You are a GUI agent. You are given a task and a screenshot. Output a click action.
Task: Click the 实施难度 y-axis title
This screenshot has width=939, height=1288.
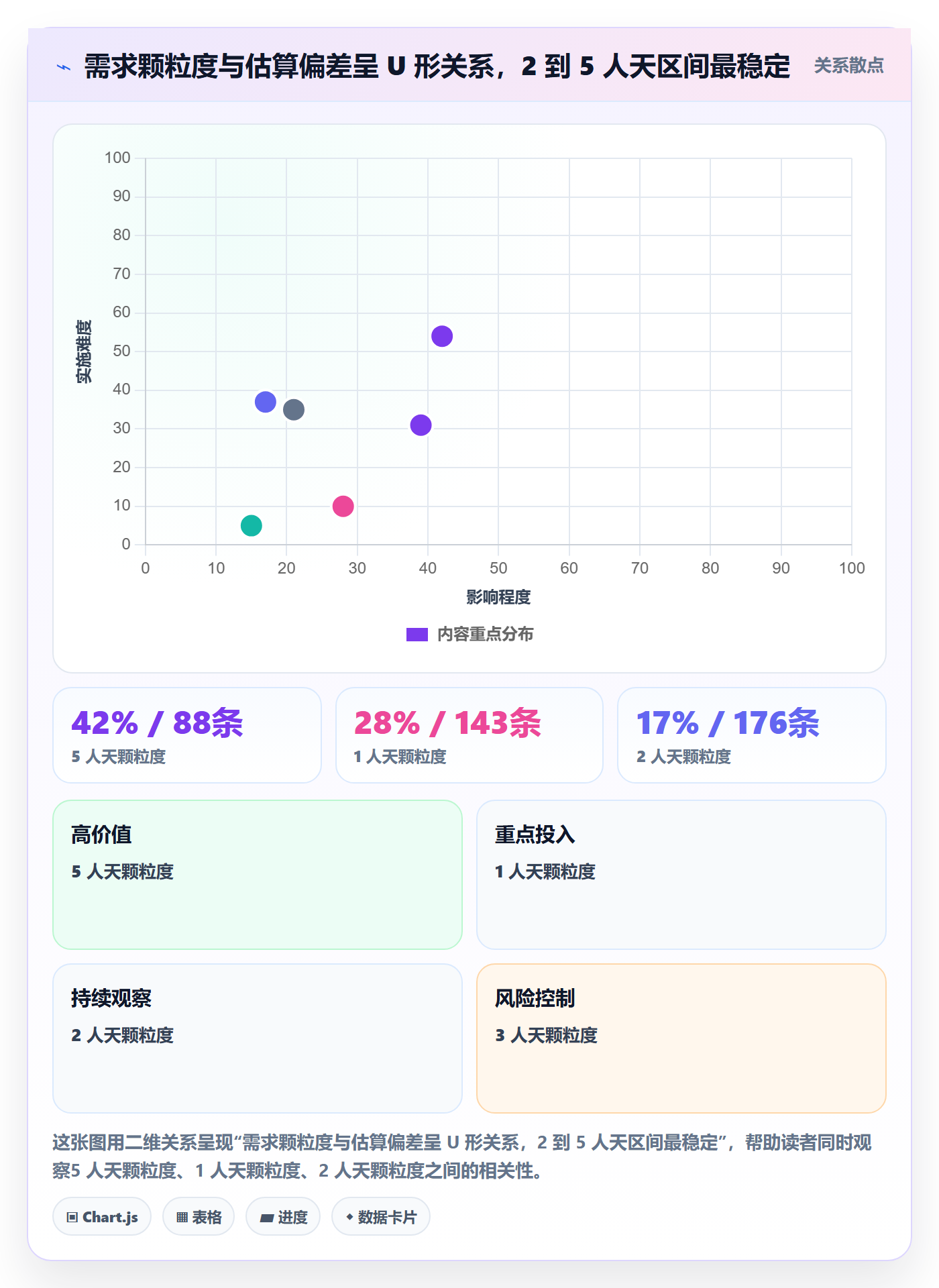tap(84, 352)
